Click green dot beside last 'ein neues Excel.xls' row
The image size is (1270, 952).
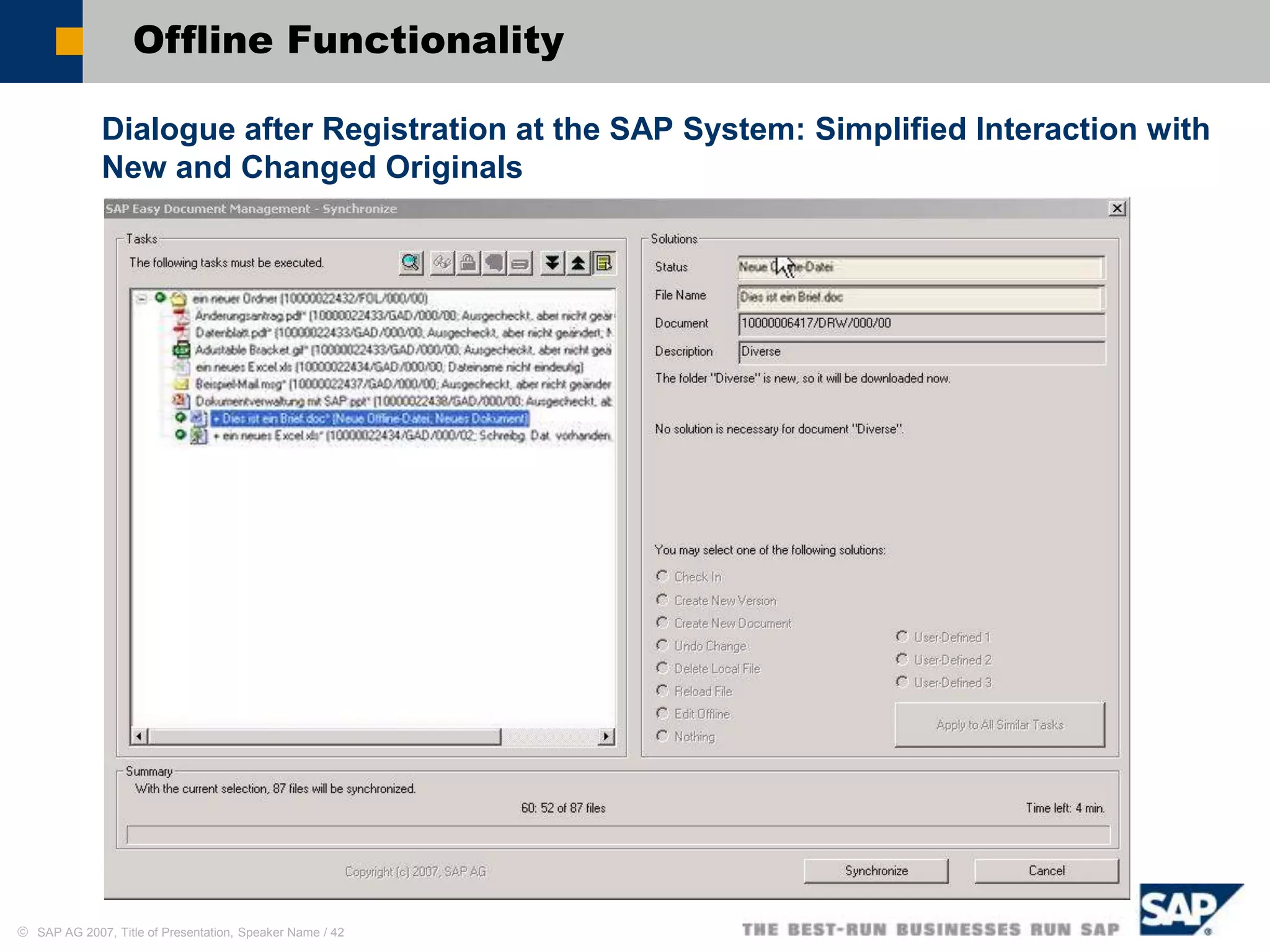[x=180, y=434]
